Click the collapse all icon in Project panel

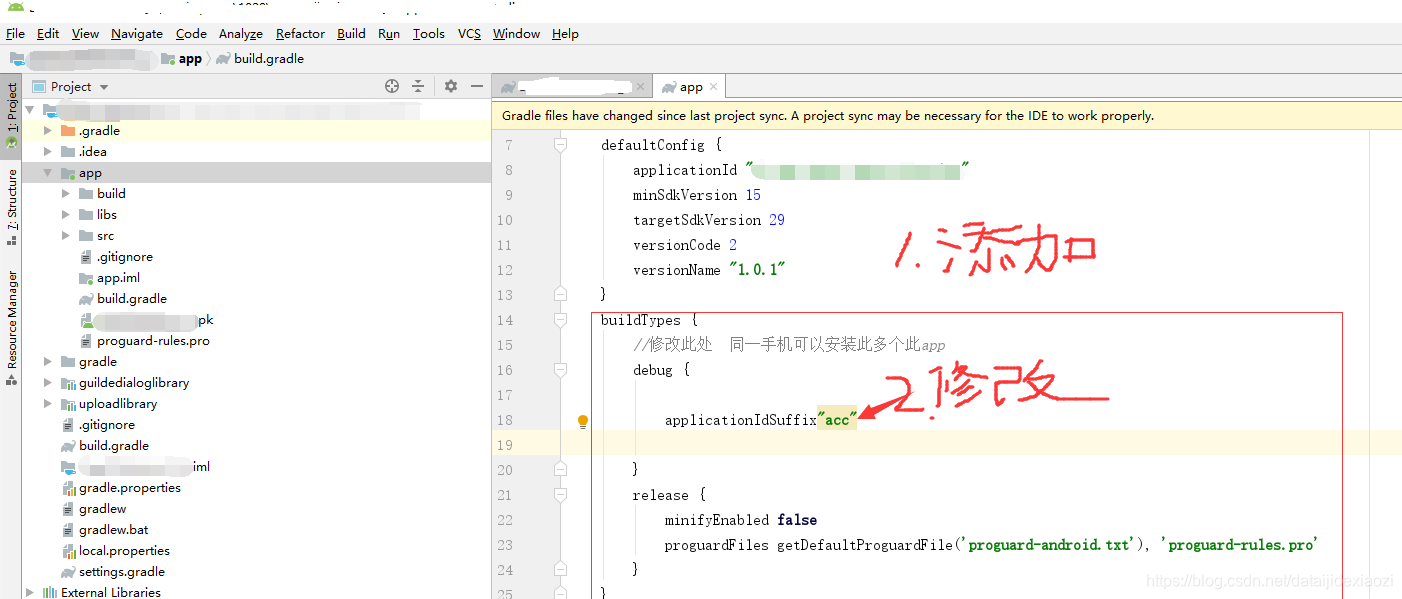coord(418,87)
